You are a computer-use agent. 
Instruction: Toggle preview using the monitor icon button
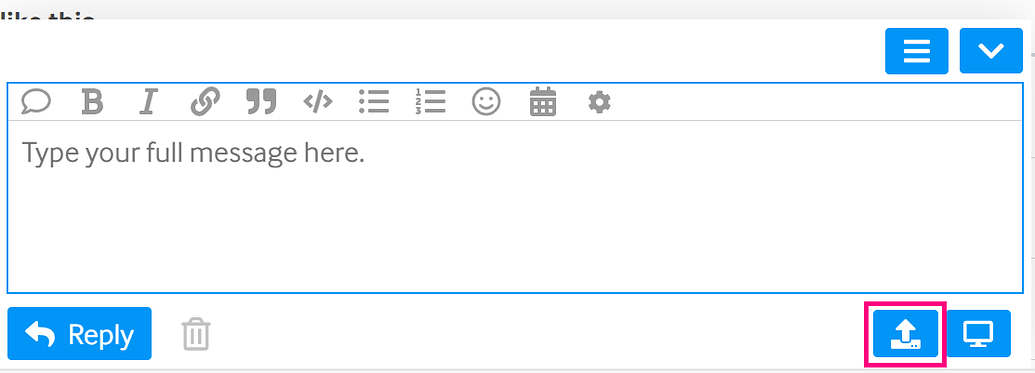click(x=979, y=333)
